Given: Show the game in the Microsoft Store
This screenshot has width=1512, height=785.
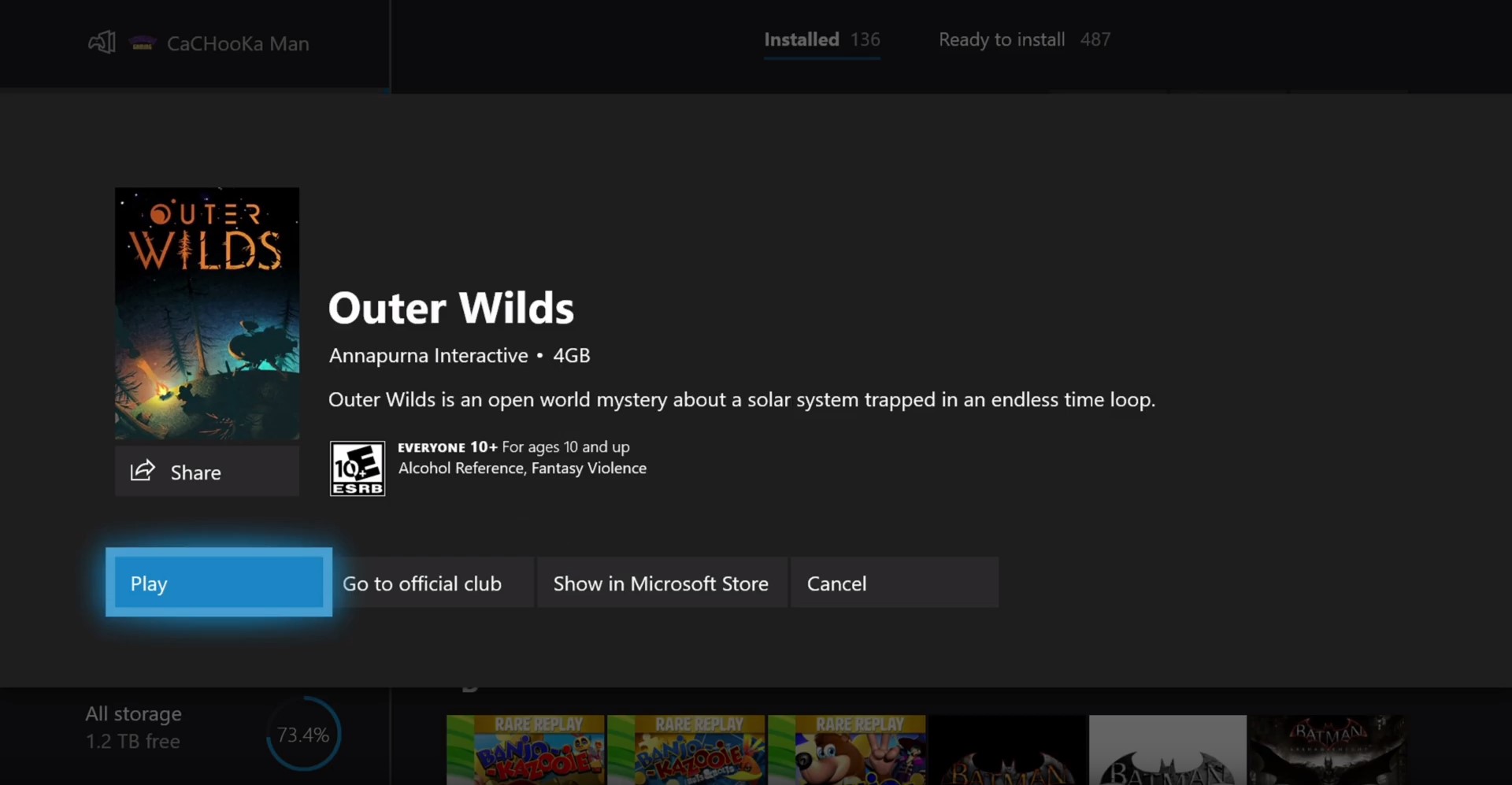Looking at the screenshot, I should (x=661, y=583).
